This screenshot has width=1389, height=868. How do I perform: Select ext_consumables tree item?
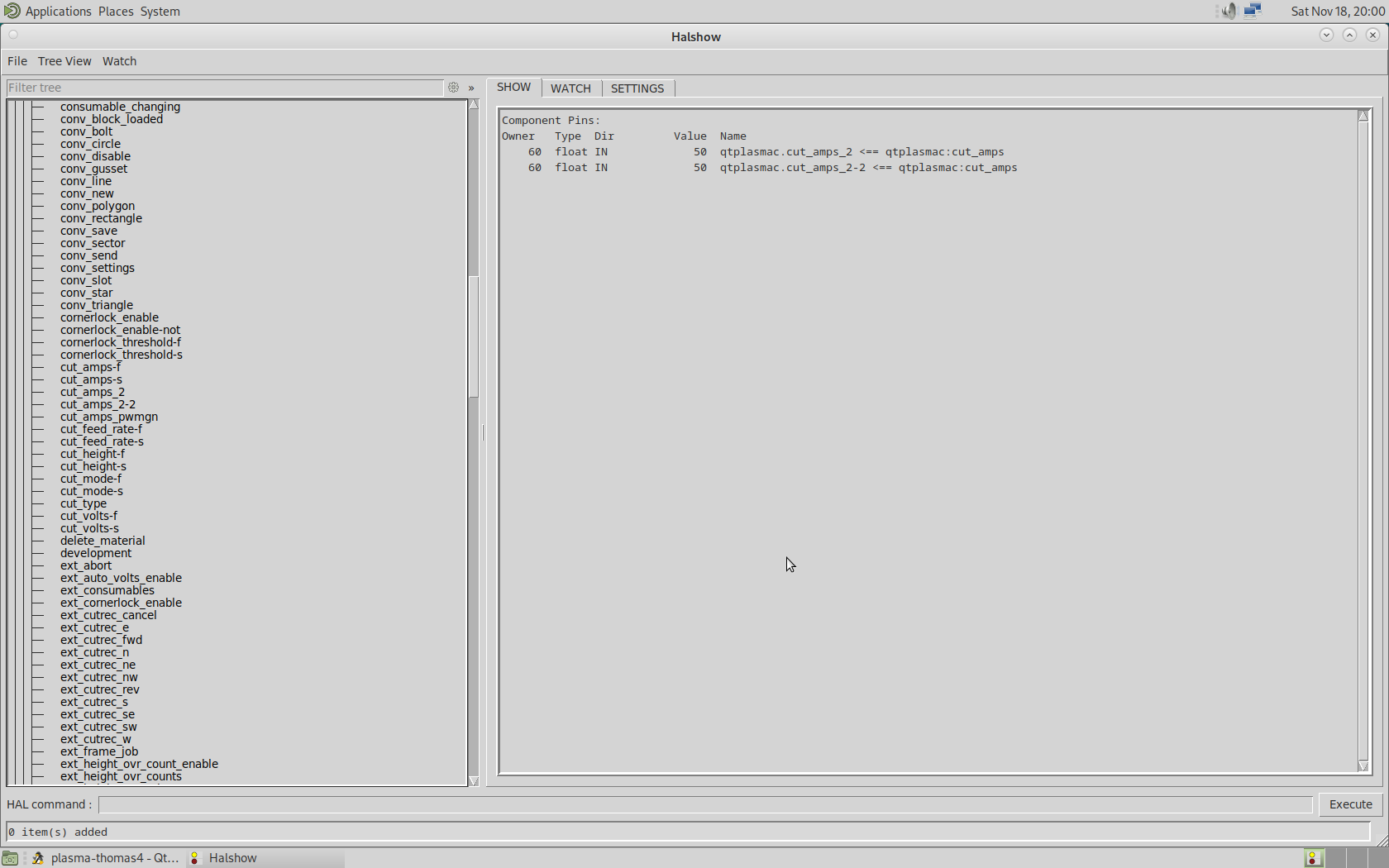[107, 590]
